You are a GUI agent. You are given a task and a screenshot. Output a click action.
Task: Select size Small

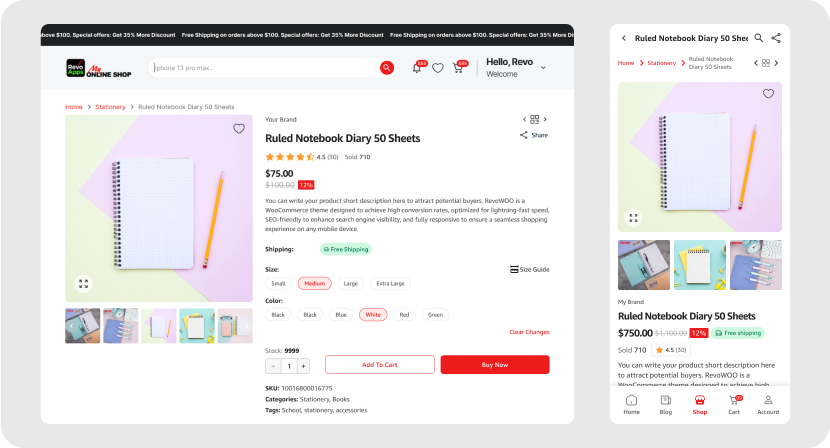coord(278,283)
